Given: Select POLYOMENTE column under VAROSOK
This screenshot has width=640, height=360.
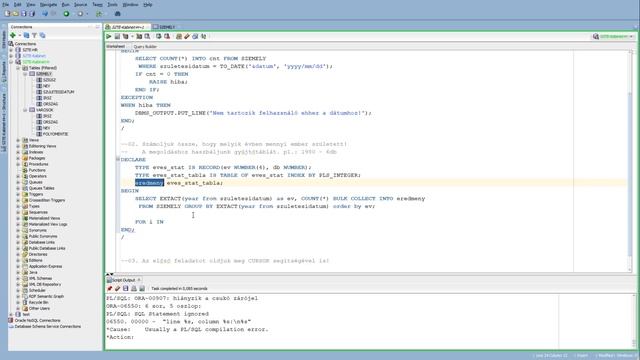Looking at the screenshot, I should [x=55, y=134].
